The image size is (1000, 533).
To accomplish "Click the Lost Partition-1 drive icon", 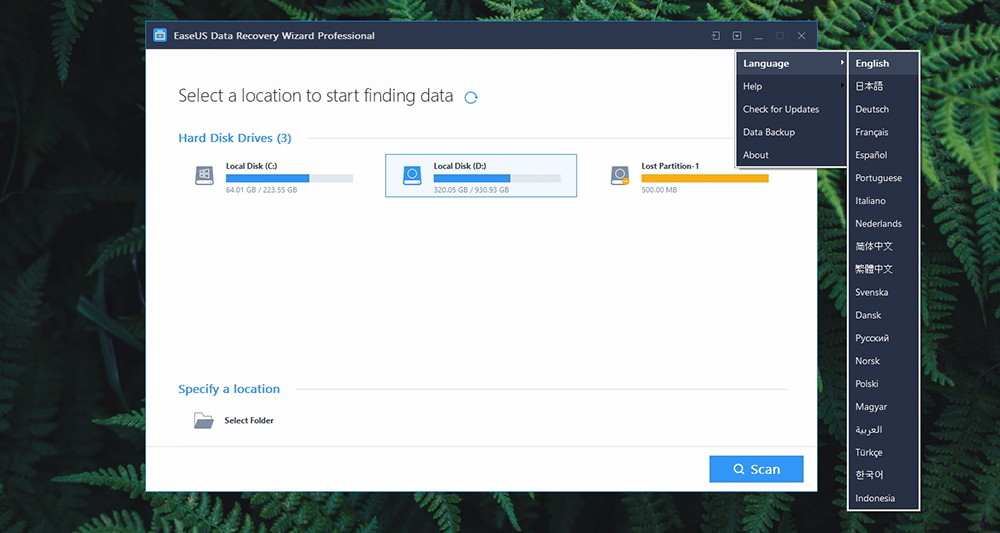I will click(x=620, y=175).
